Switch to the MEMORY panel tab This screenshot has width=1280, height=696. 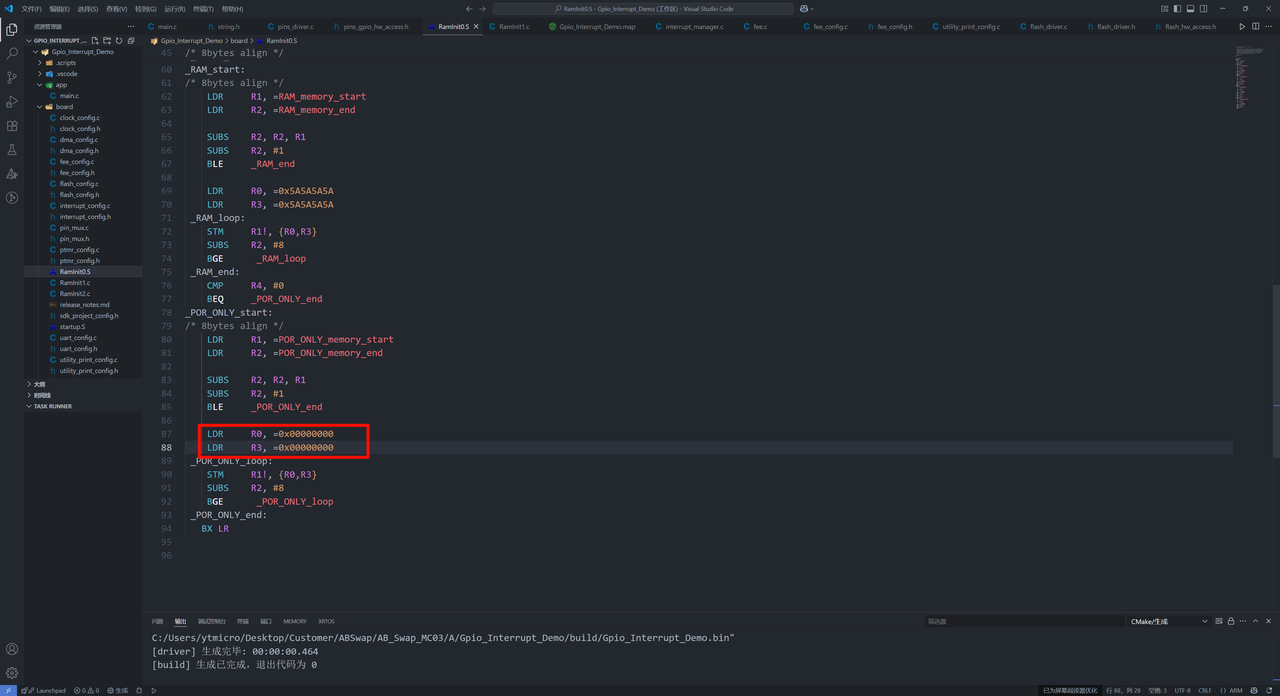point(295,621)
